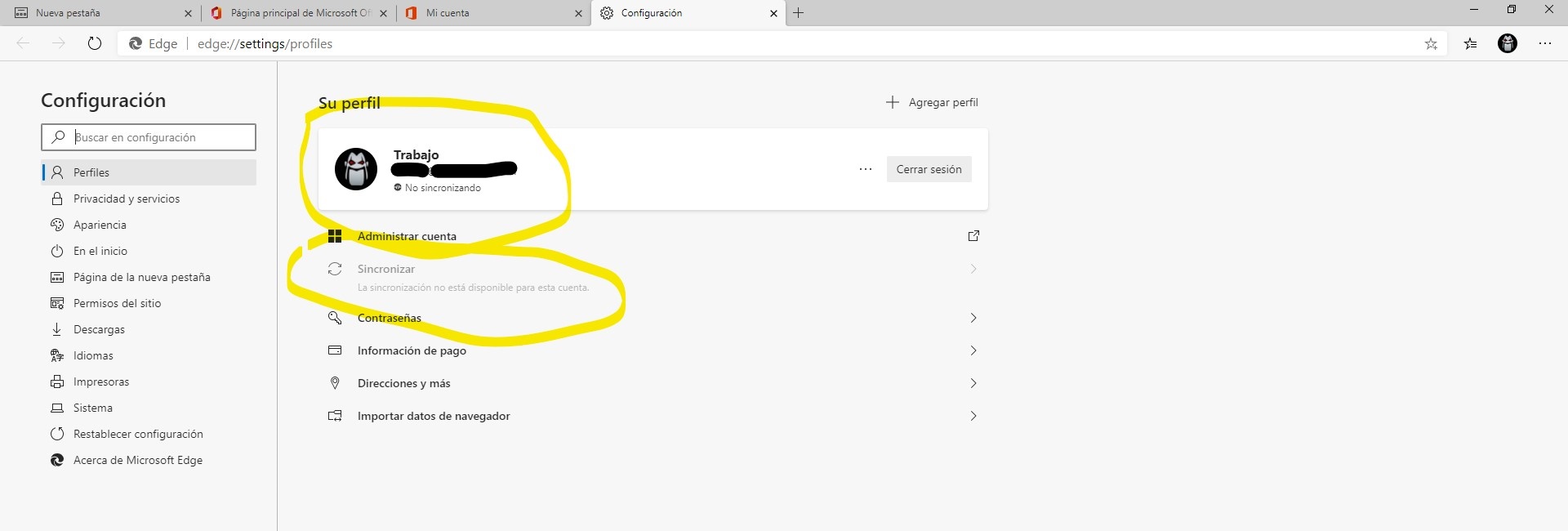Open Importar datos de navegador
This screenshot has width=1568, height=531.
point(653,416)
